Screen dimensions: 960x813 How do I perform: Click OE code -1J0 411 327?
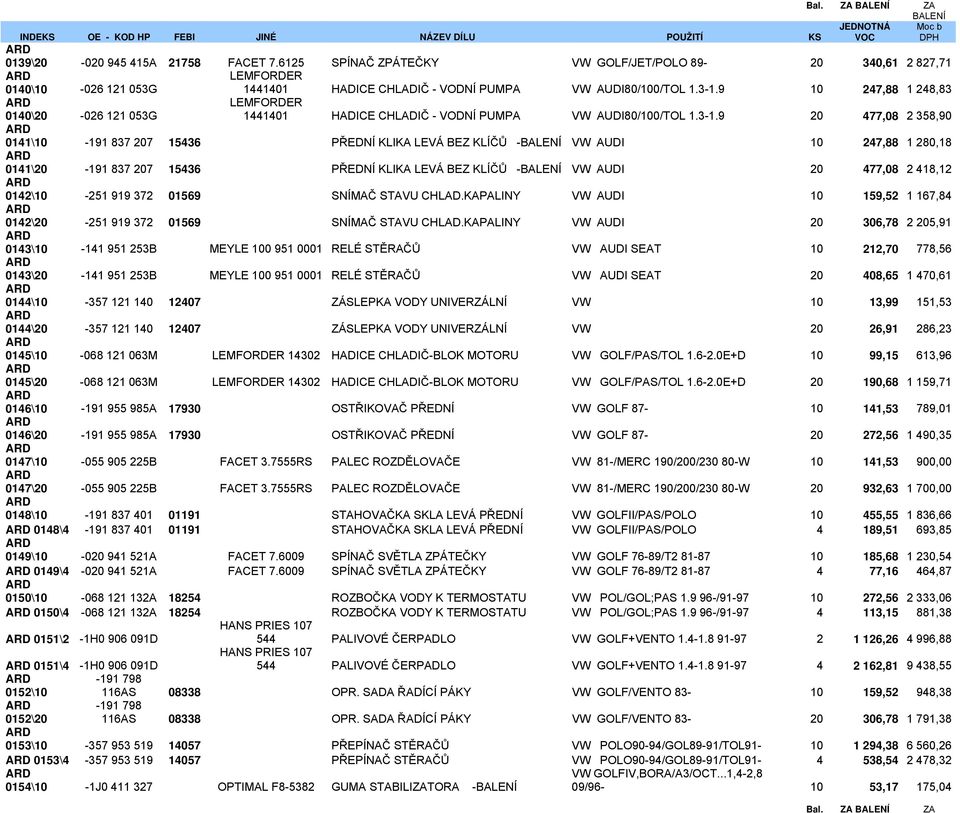118,787
